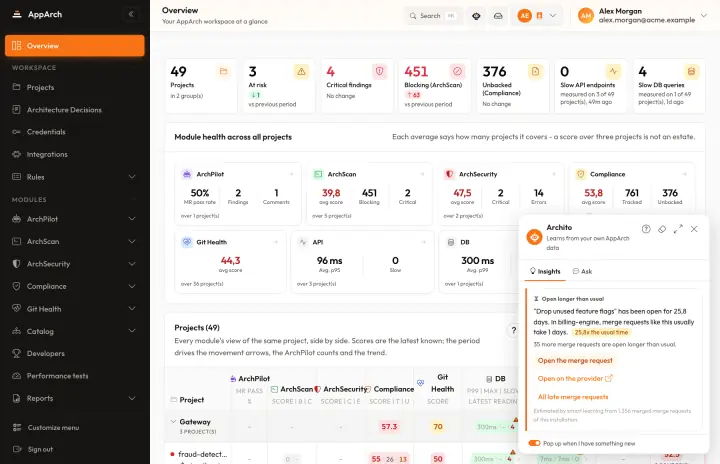Click All late merge requests link
Screen dimensions: 720x464
click(x=573, y=397)
